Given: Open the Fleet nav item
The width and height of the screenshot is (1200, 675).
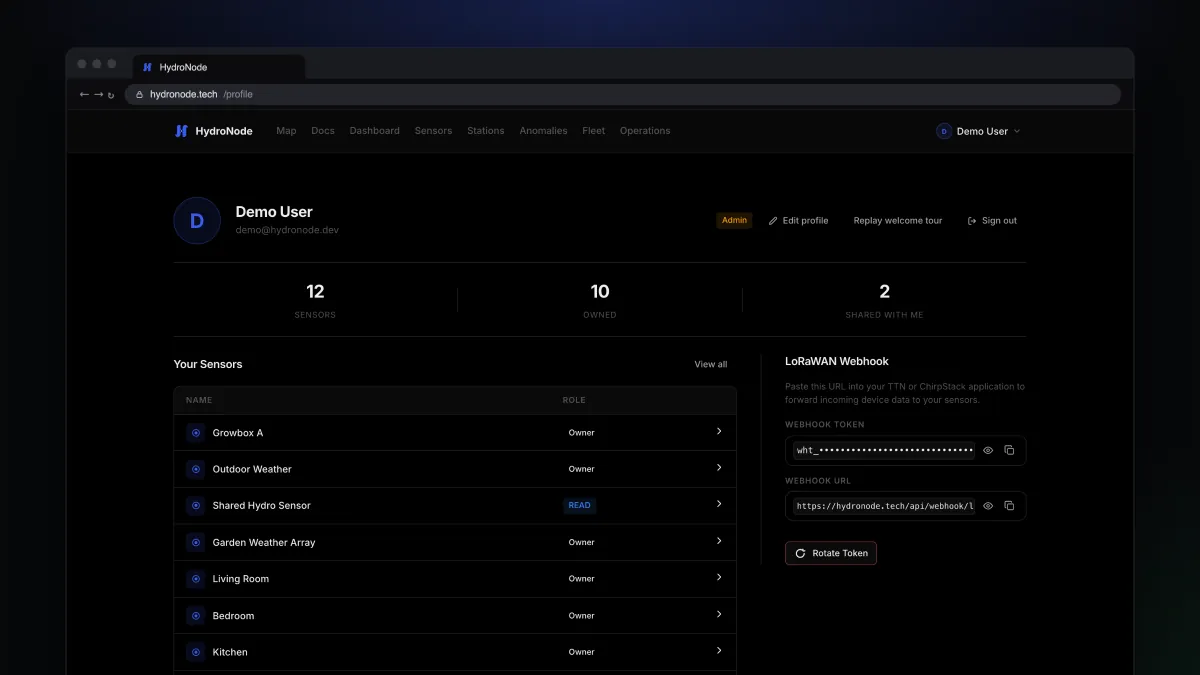Looking at the screenshot, I should [x=594, y=131].
